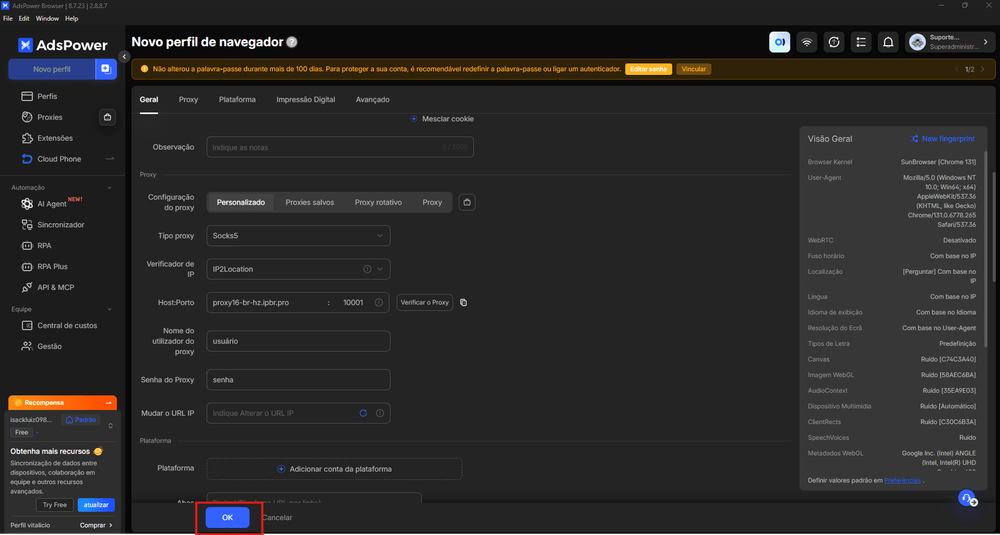Select the Proxy option at segment end

click(432, 202)
